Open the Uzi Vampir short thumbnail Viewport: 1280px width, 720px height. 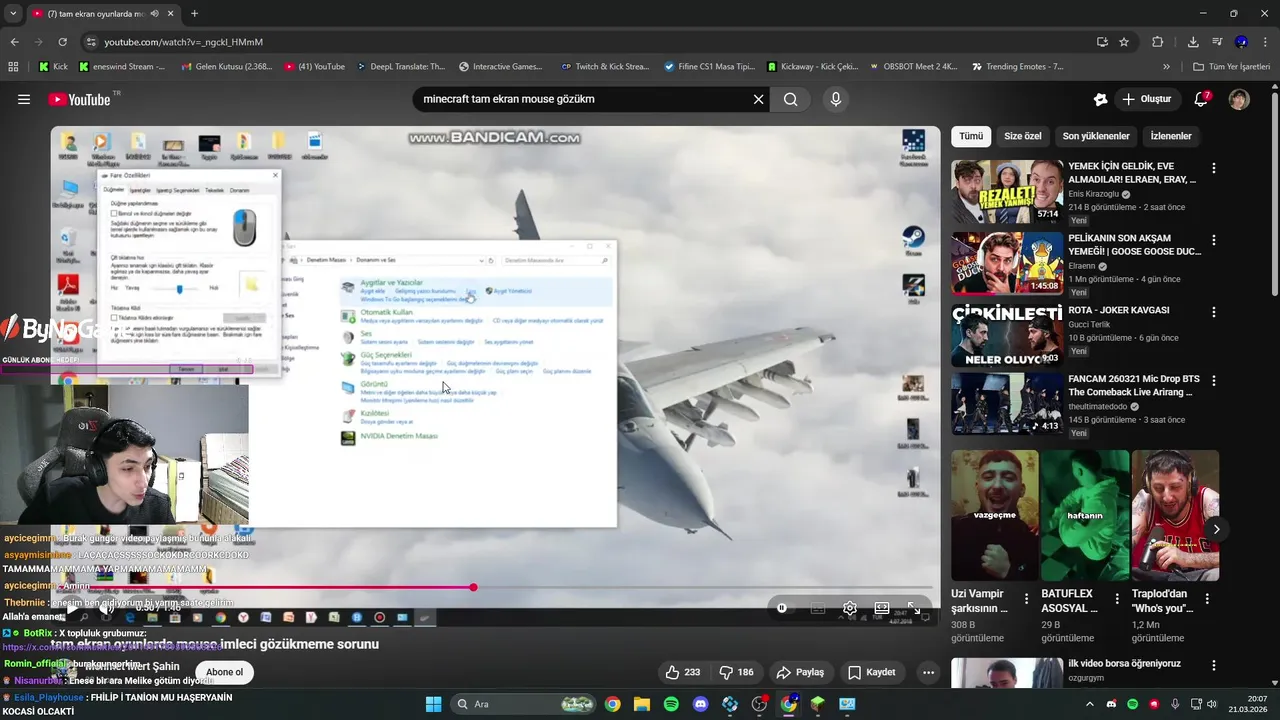point(995,516)
